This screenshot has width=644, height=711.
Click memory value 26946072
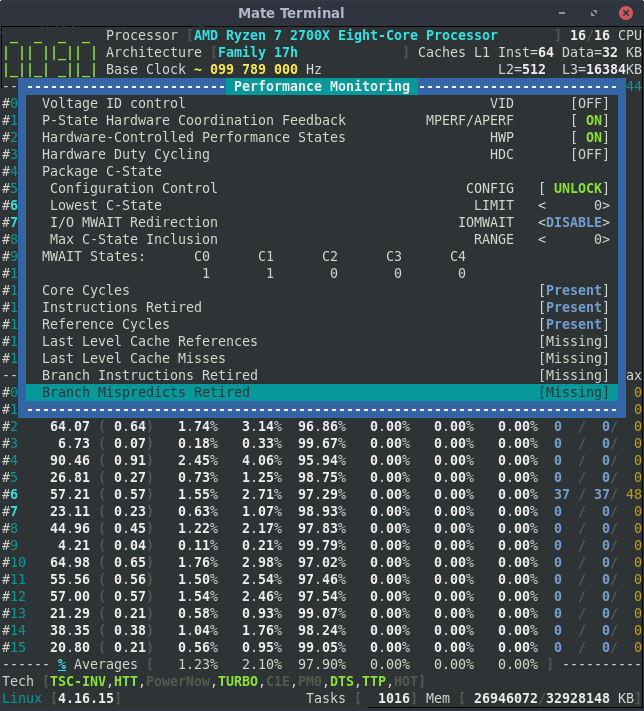(x=506, y=699)
